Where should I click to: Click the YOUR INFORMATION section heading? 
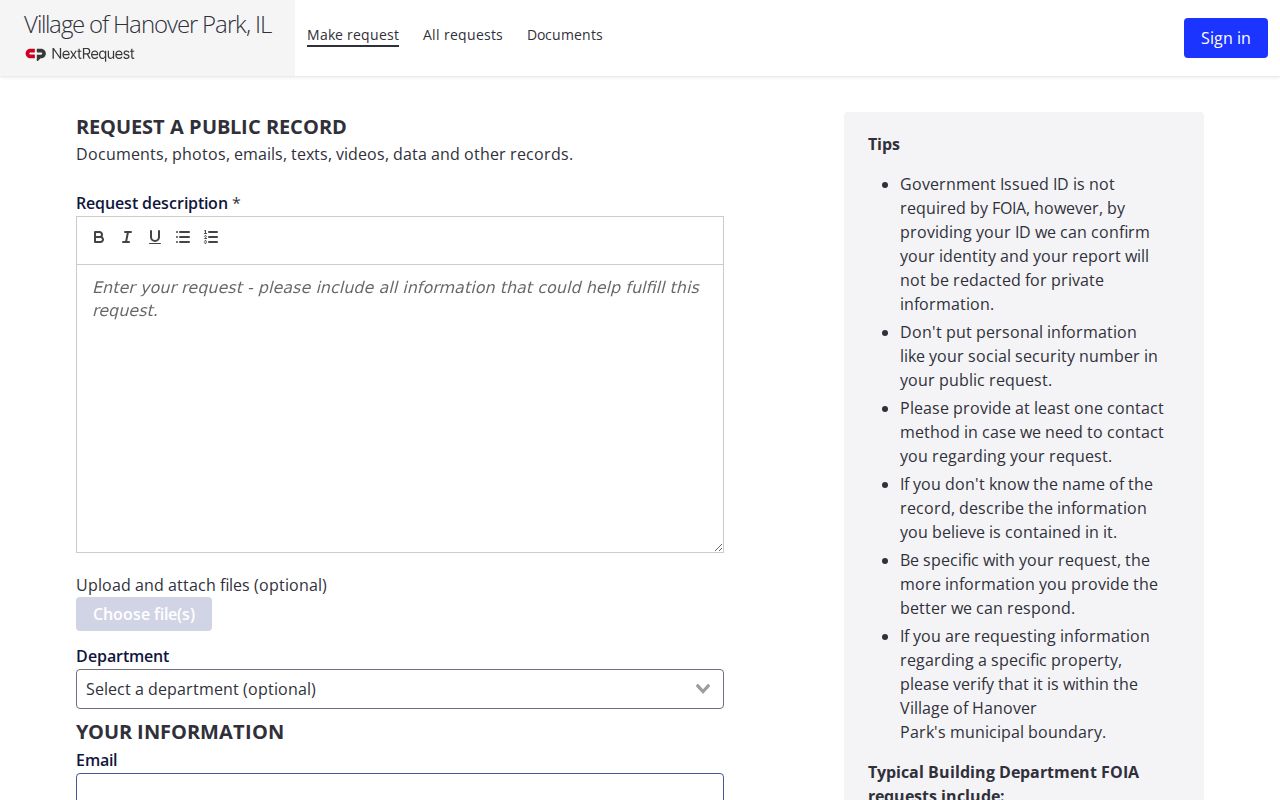[x=180, y=732]
